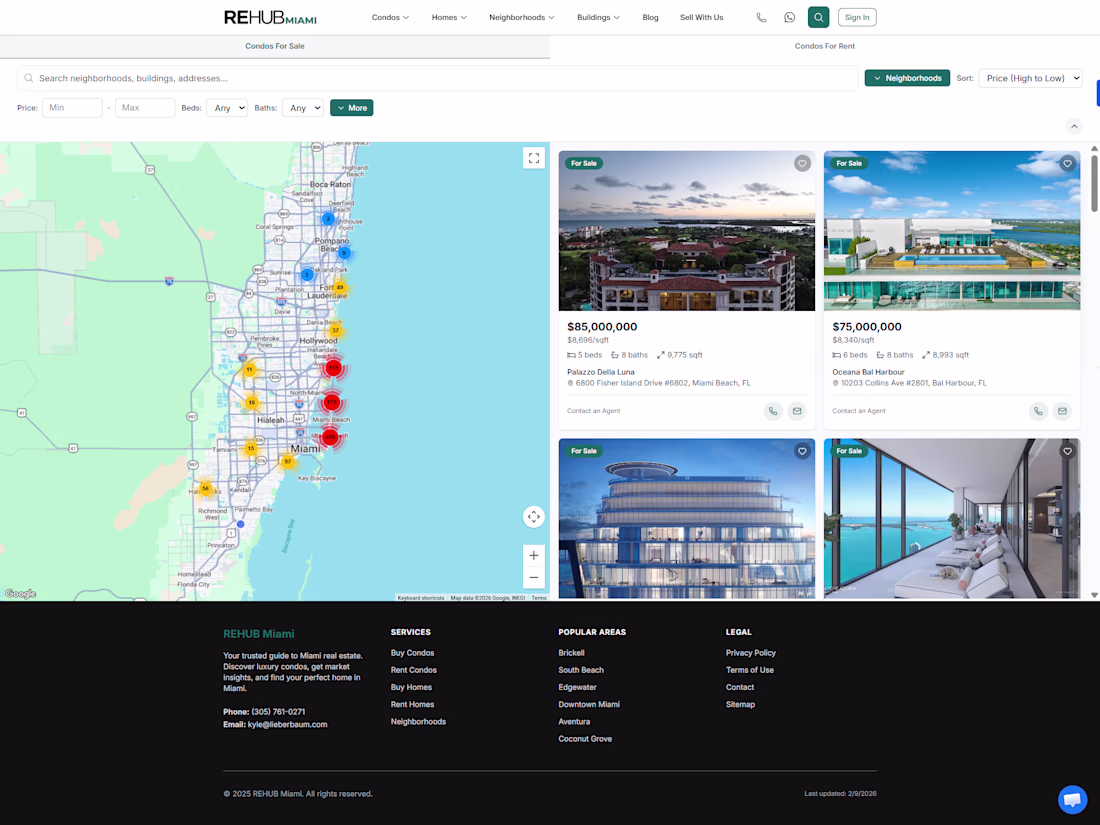The image size is (1100, 825).
Task: Open Sitemap footer link
Action: click(x=740, y=704)
